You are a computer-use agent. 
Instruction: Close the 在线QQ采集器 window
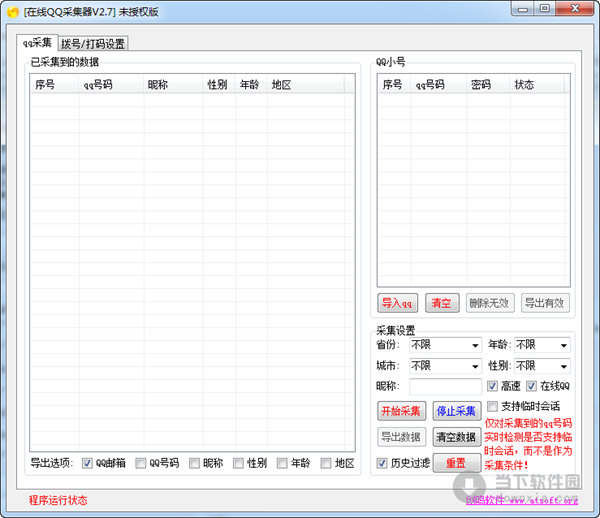575,9
